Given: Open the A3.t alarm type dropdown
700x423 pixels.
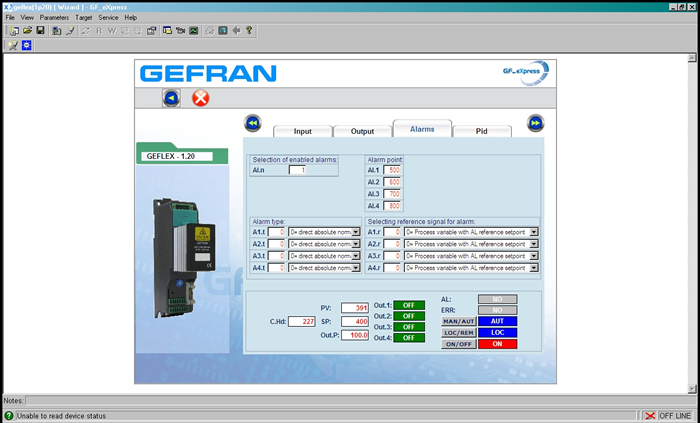Looking at the screenshot, I should [356, 256].
